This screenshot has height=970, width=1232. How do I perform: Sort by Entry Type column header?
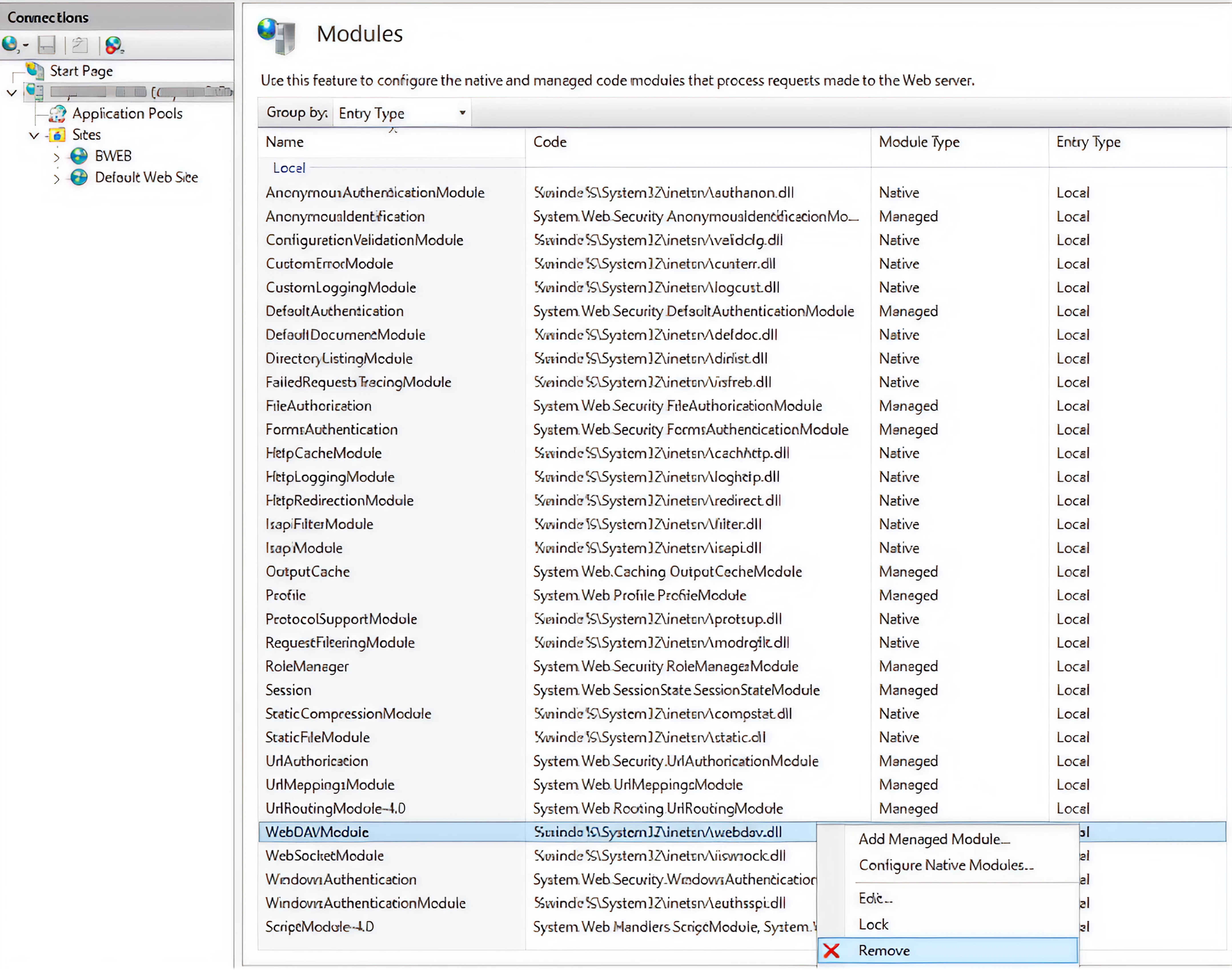tap(1137, 142)
